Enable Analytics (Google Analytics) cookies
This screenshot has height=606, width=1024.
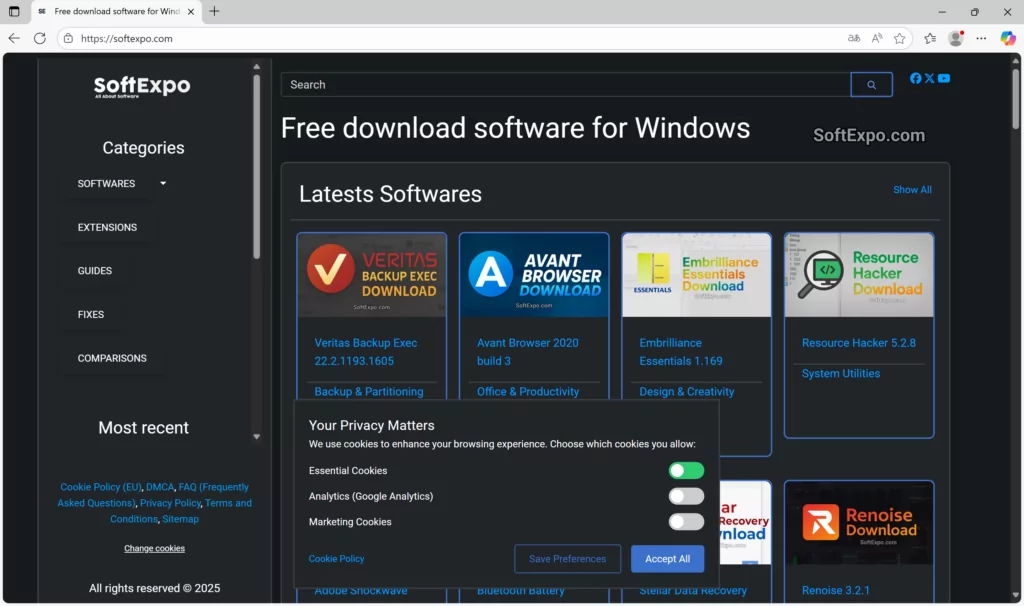[x=685, y=496]
